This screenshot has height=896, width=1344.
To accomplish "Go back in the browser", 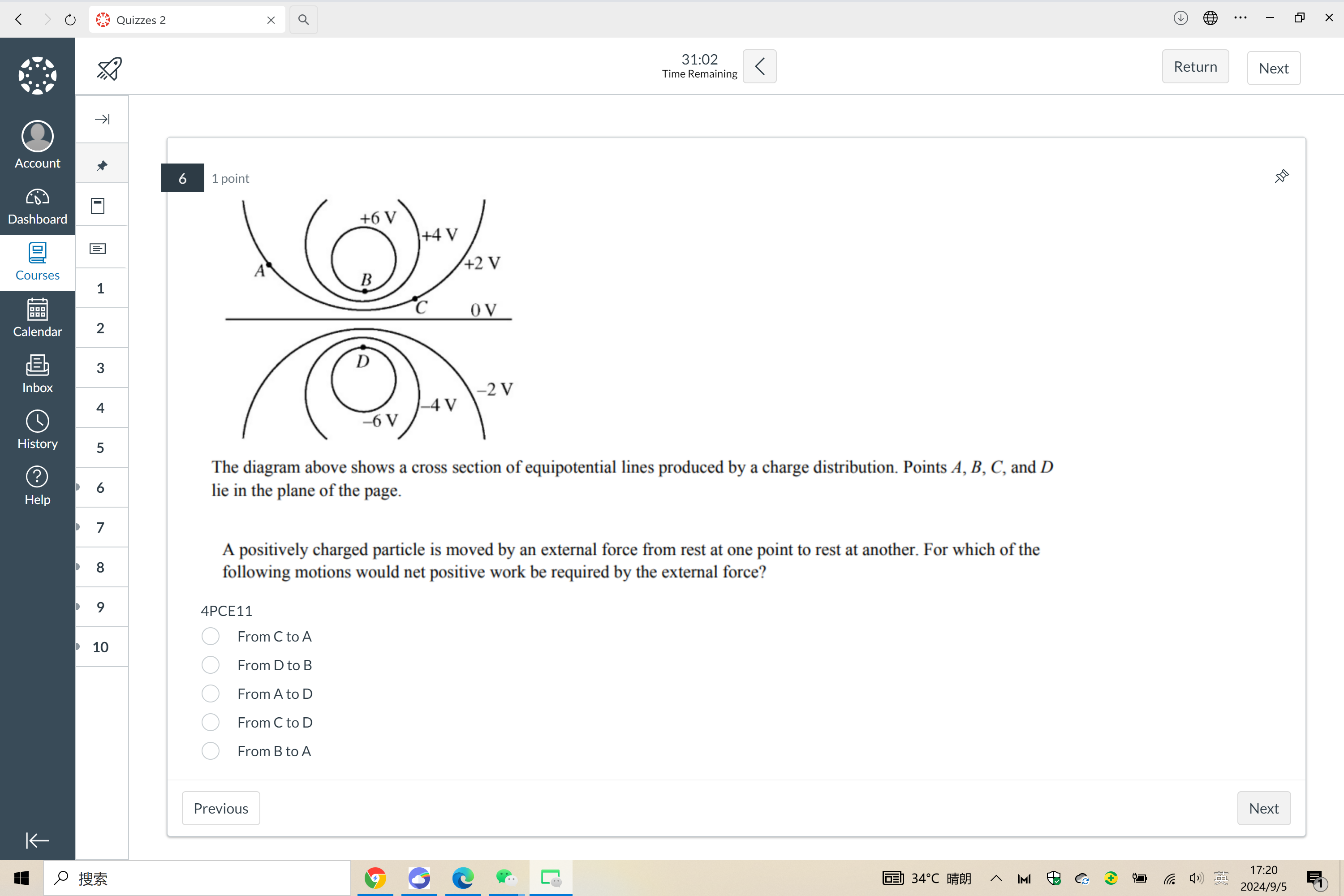I will pyautogui.click(x=19, y=19).
